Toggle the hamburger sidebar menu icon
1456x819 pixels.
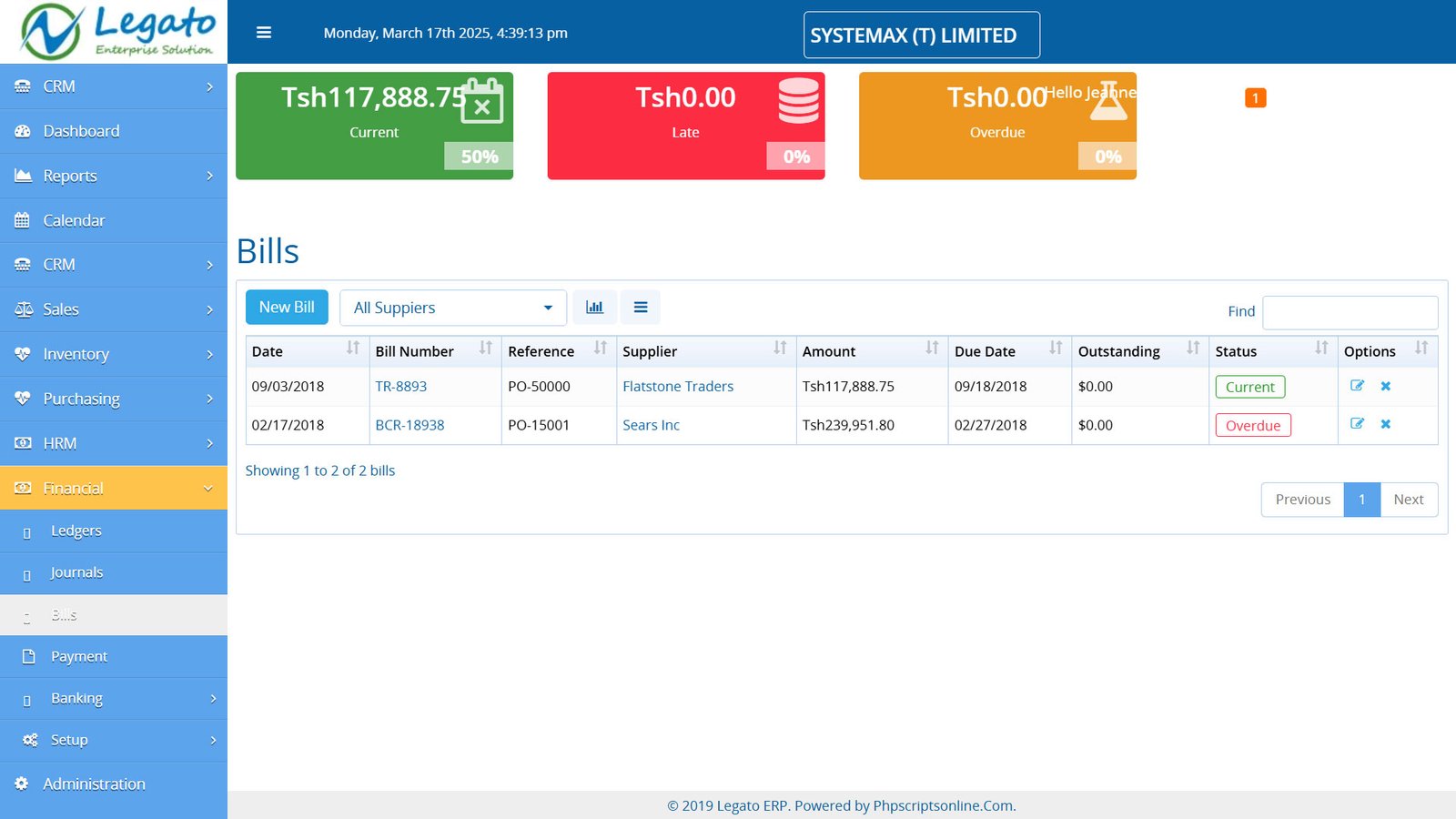(x=264, y=33)
